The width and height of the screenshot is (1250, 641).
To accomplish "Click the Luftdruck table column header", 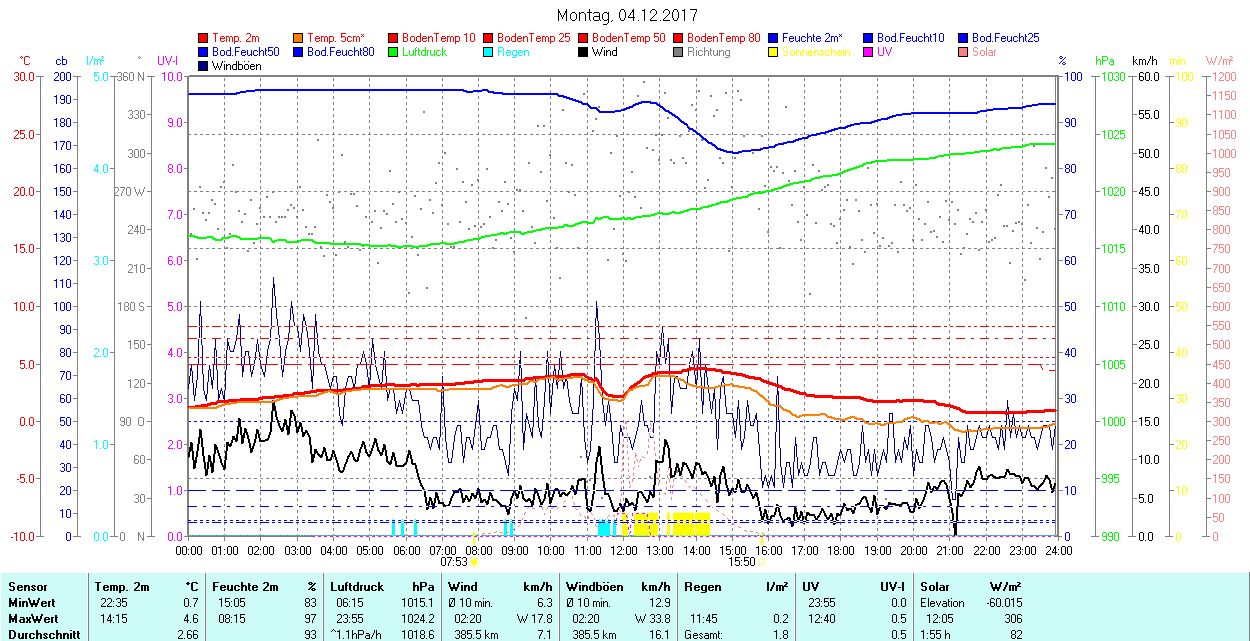I will [358, 587].
